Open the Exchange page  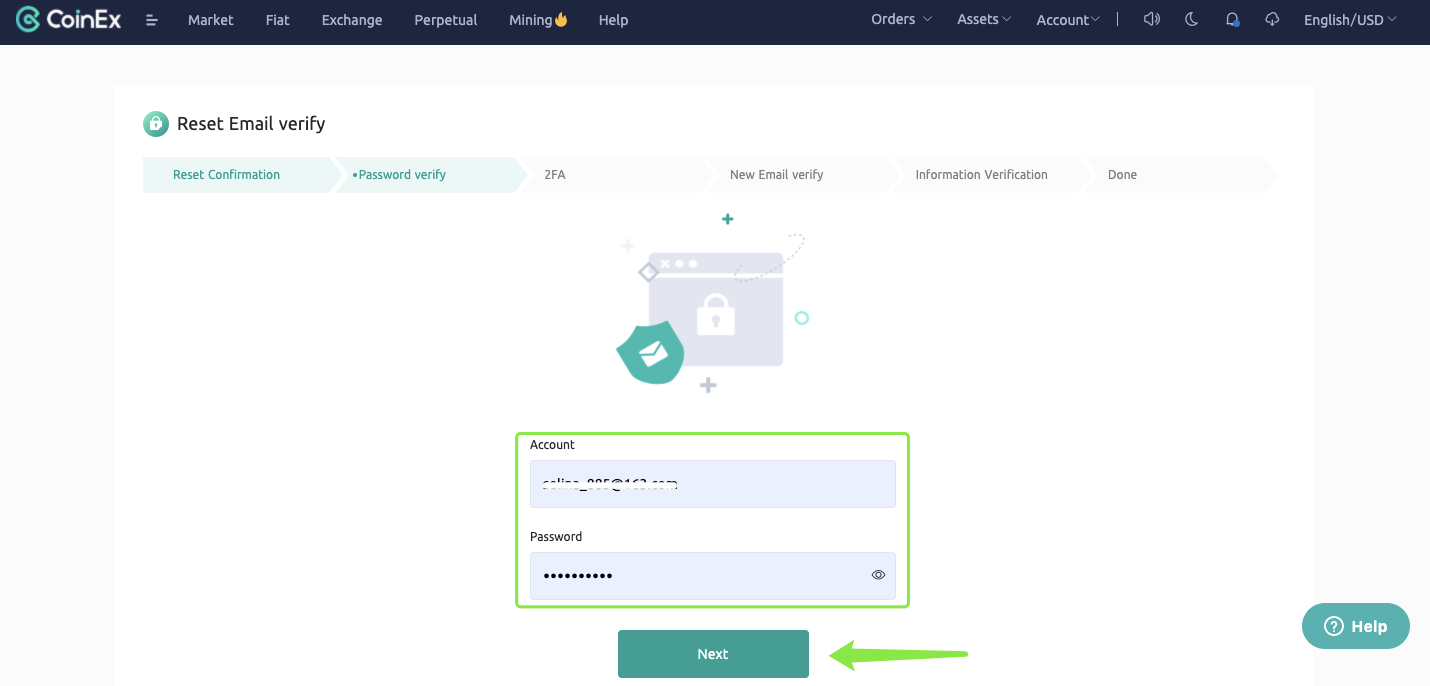coord(352,20)
